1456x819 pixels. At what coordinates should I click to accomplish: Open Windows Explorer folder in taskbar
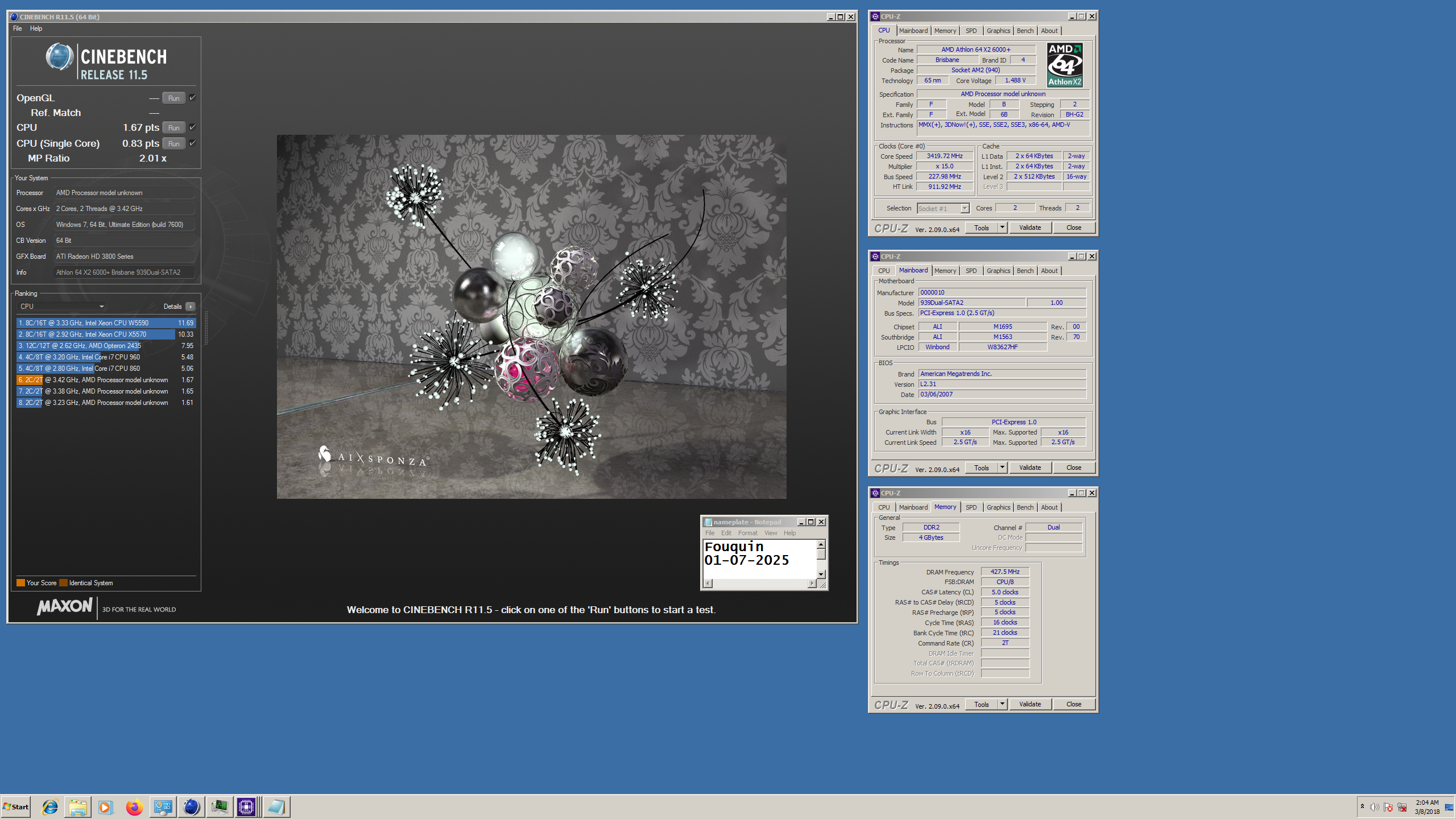[78, 806]
